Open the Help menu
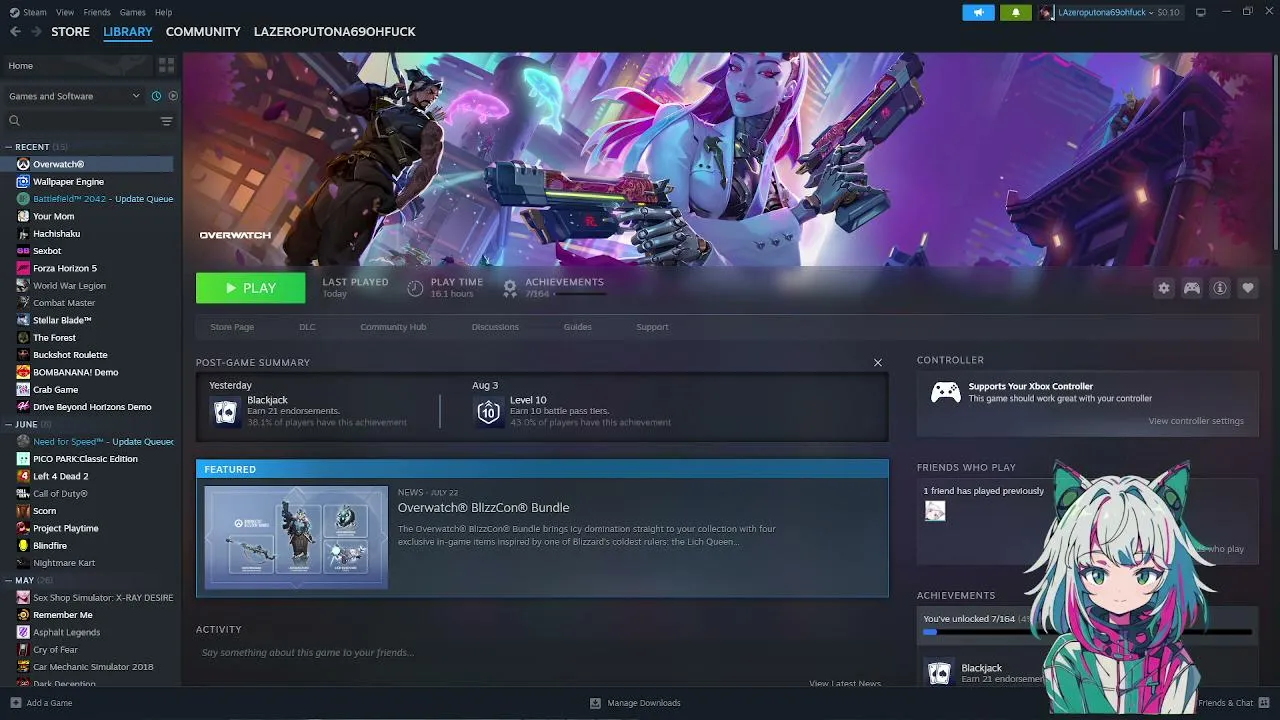The width and height of the screenshot is (1280, 720). [x=163, y=12]
